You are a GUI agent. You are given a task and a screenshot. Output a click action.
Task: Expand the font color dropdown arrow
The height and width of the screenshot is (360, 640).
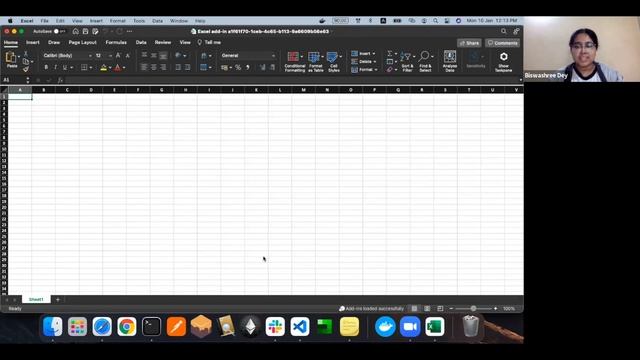(x=124, y=68)
